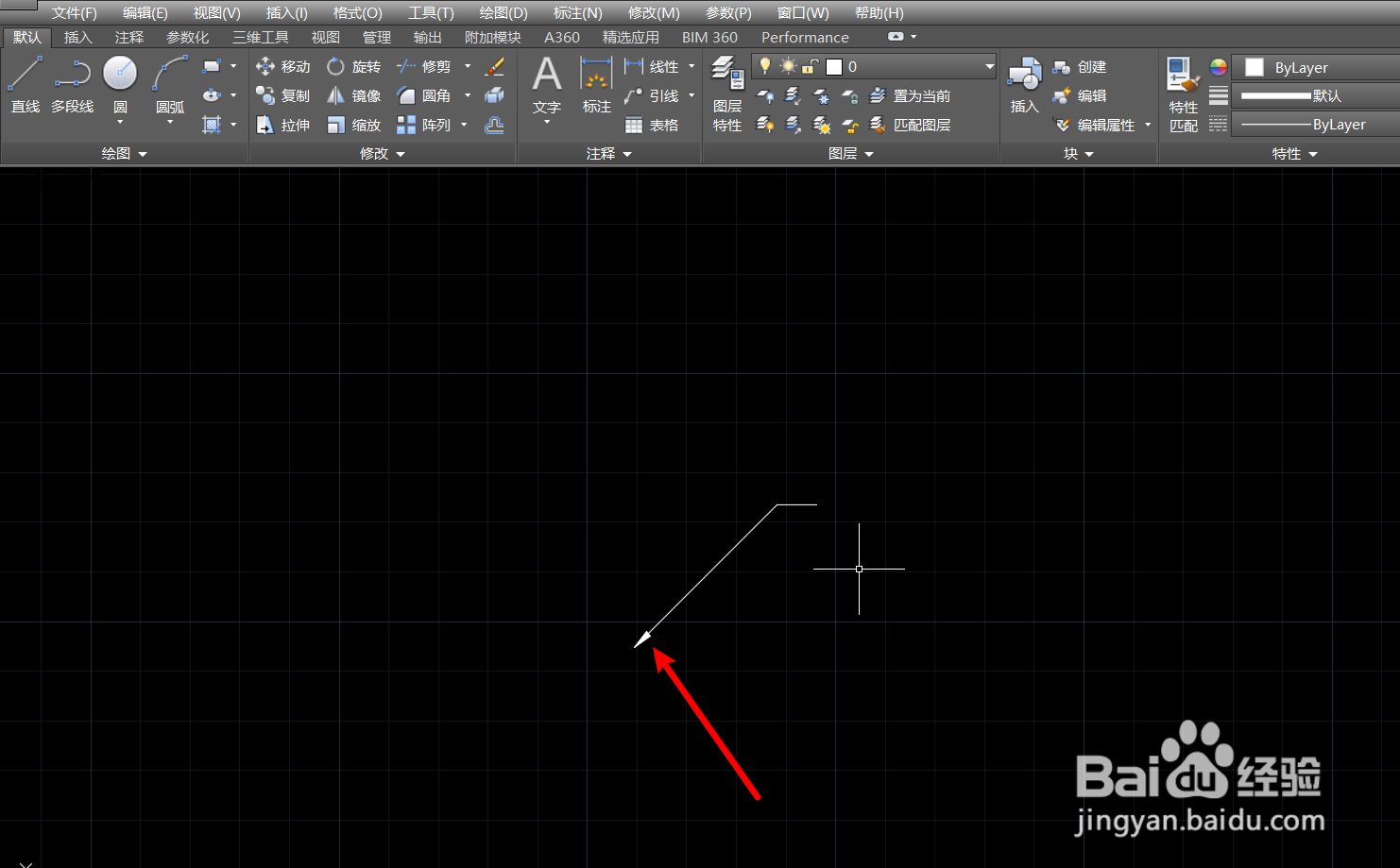
Task: Expand the 注释 panel
Action: click(x=609, y=153)
